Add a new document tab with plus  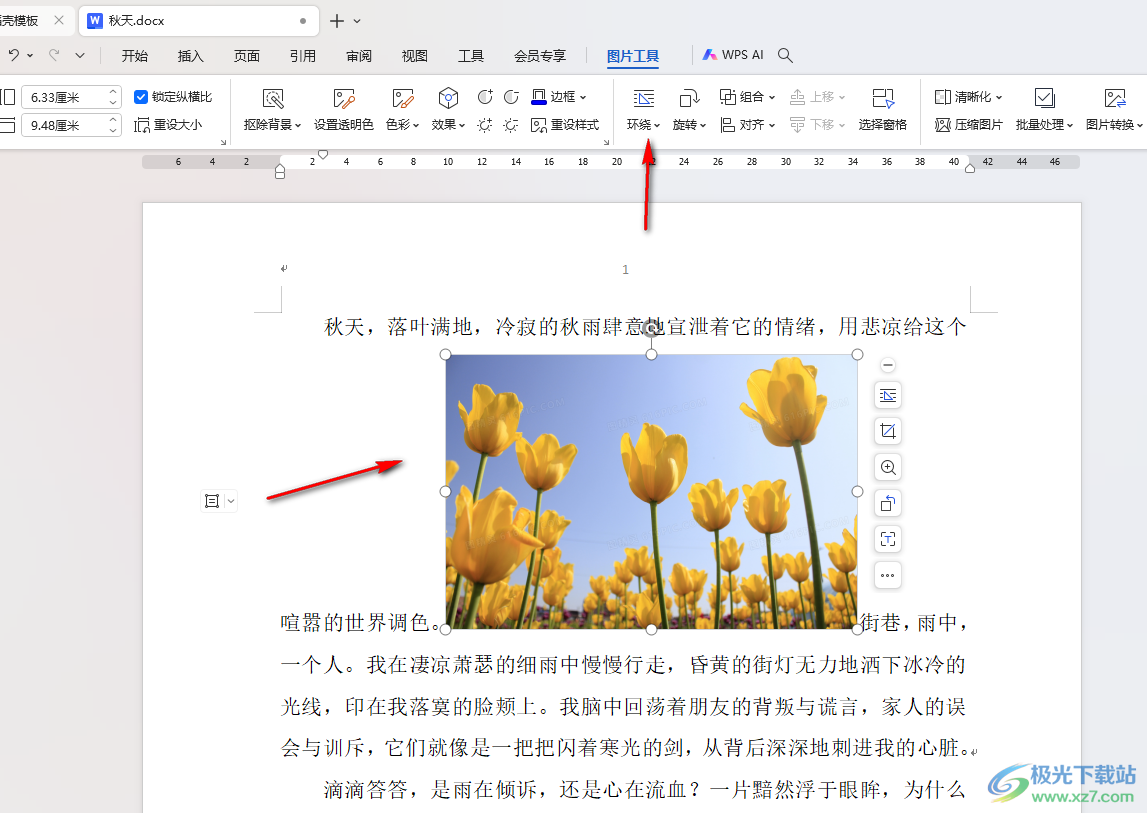(336, 21)
